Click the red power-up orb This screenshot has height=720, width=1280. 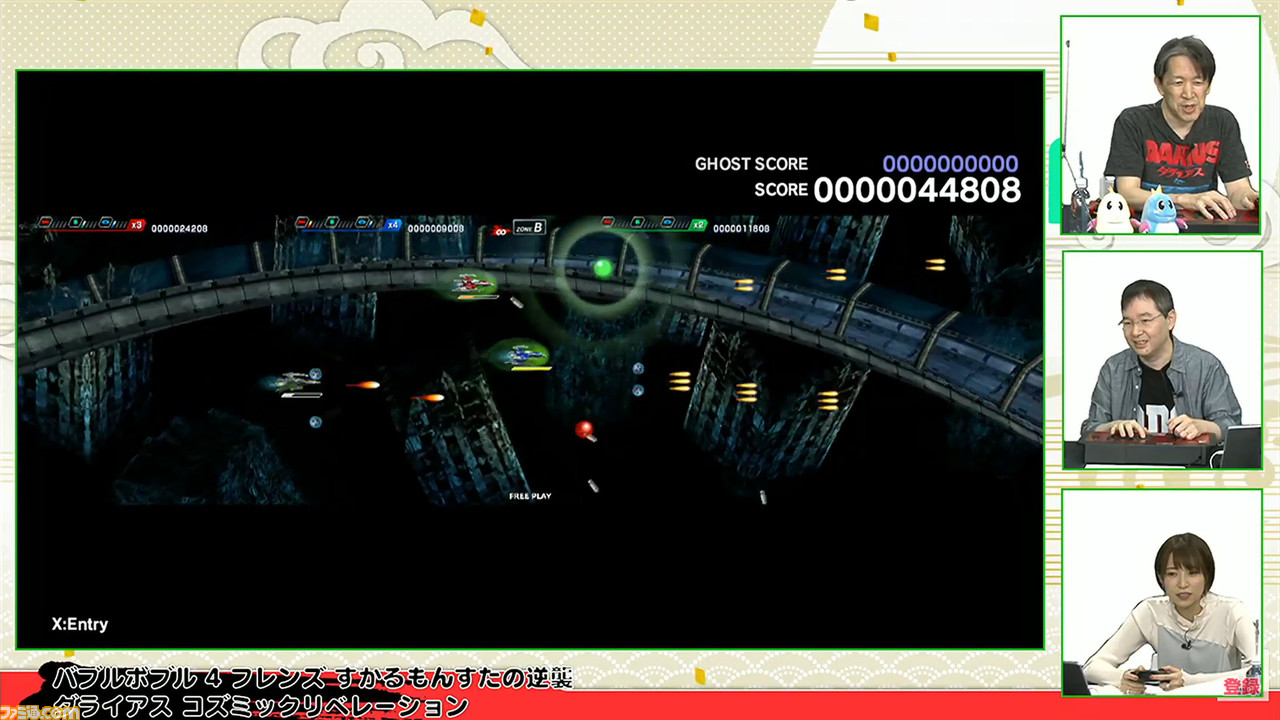click(x=584, y=429)
